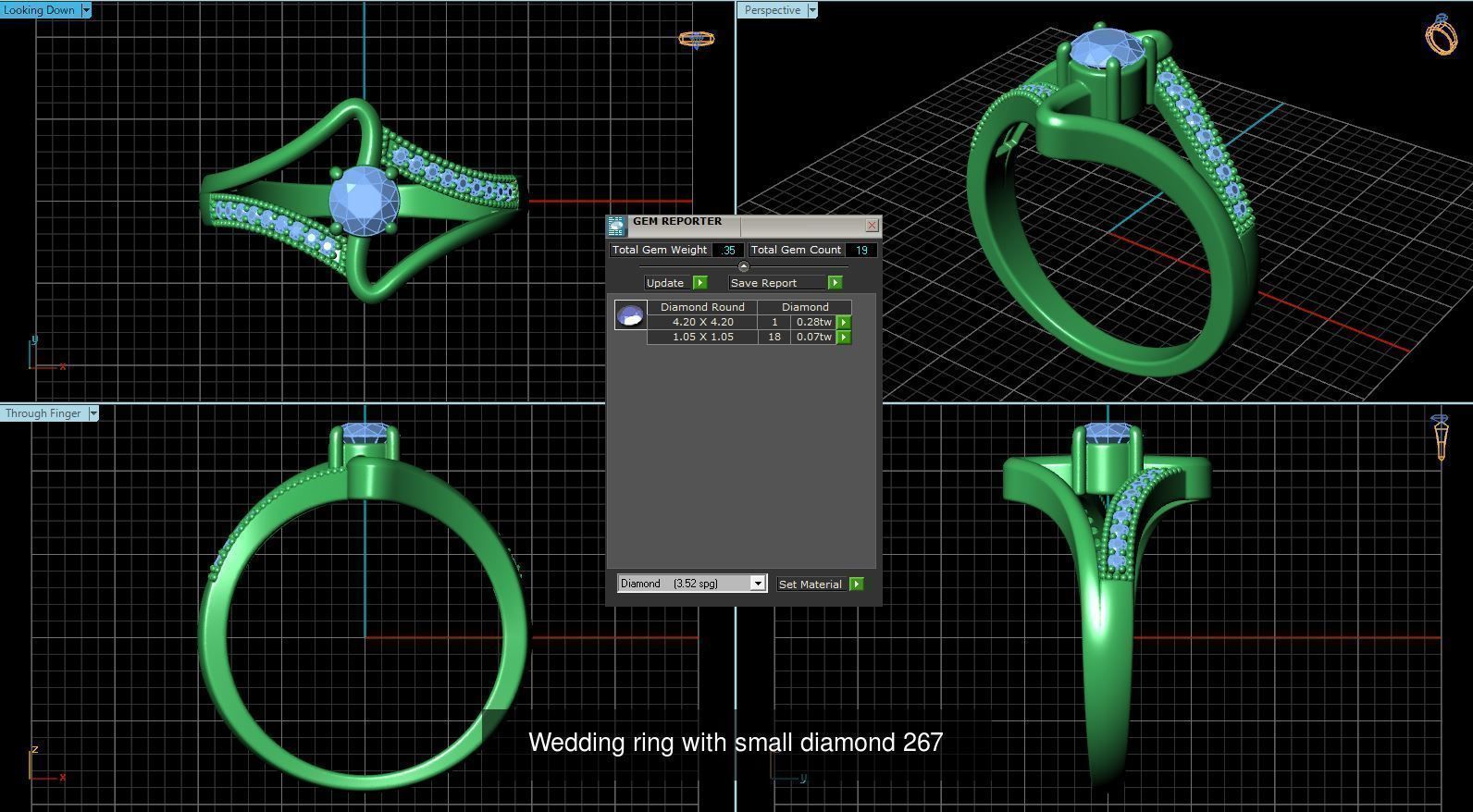Image resolution: width=1473 pixels, height=812 pixels.
Task: Click the Total Gem Weight value field
Action: point(729,250)
